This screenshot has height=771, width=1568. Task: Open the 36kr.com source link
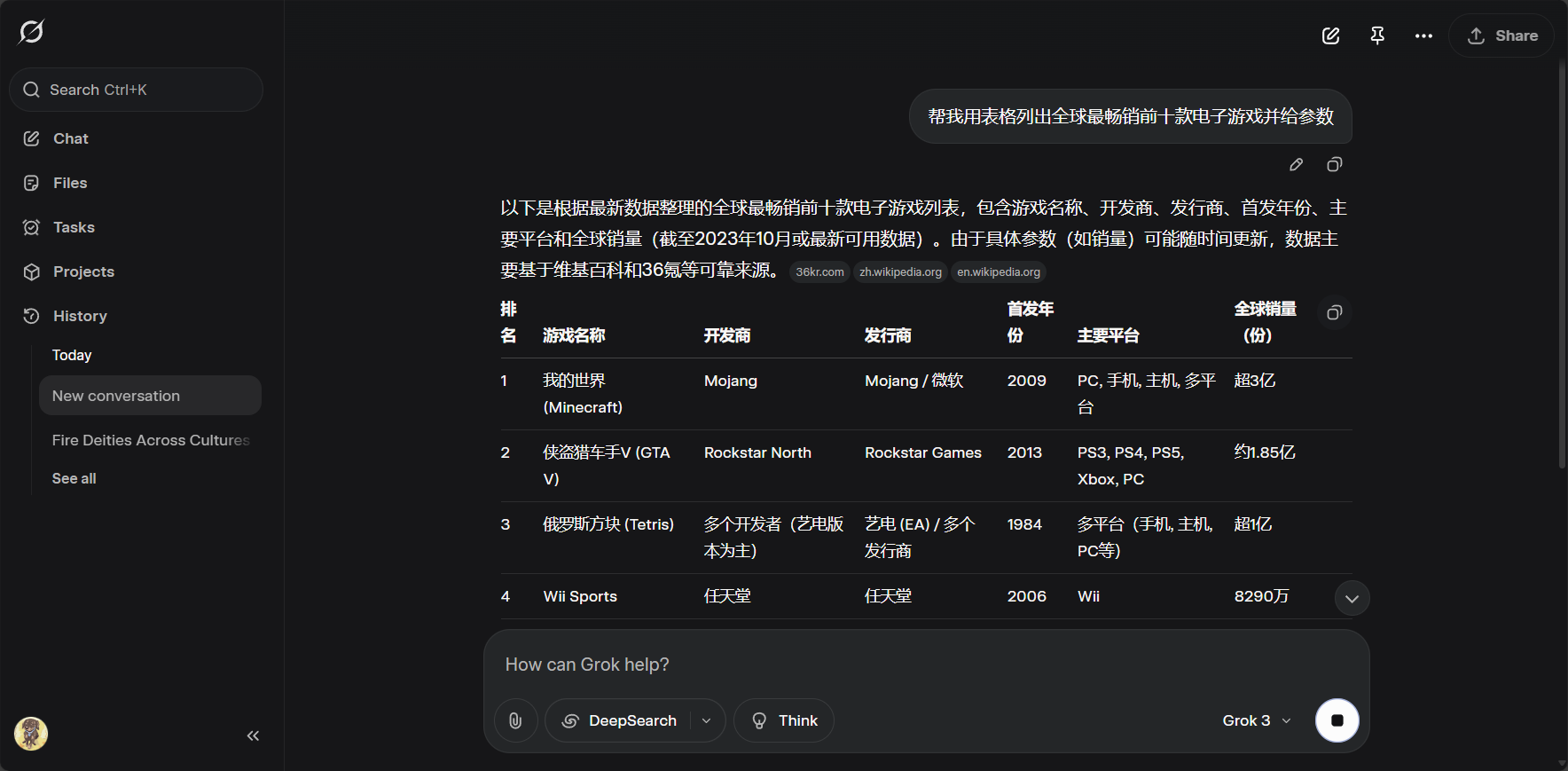point(819,272)
